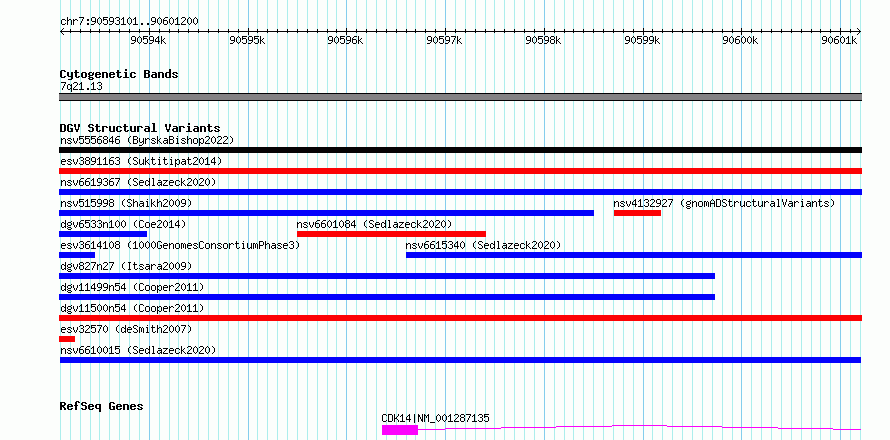Click the label dgv827n27 (Itsara2009)
The height and width of the screenshot is (440, 890).
(126, 266)
